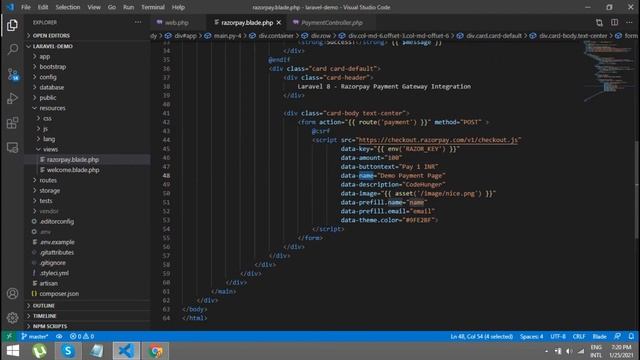The width and height of the screenshot is (640, 360).
Task: Open the Terminal menu
Action: coord(153,7)
